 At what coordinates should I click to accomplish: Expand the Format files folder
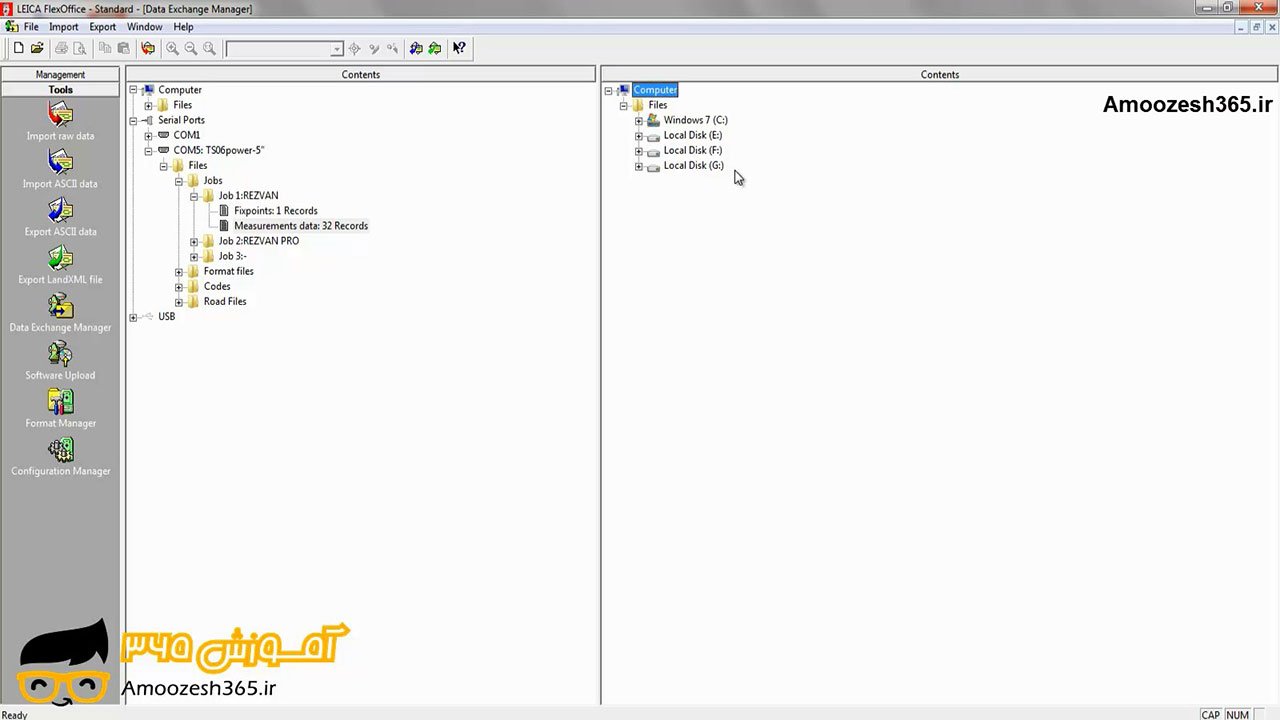[179, 272]
